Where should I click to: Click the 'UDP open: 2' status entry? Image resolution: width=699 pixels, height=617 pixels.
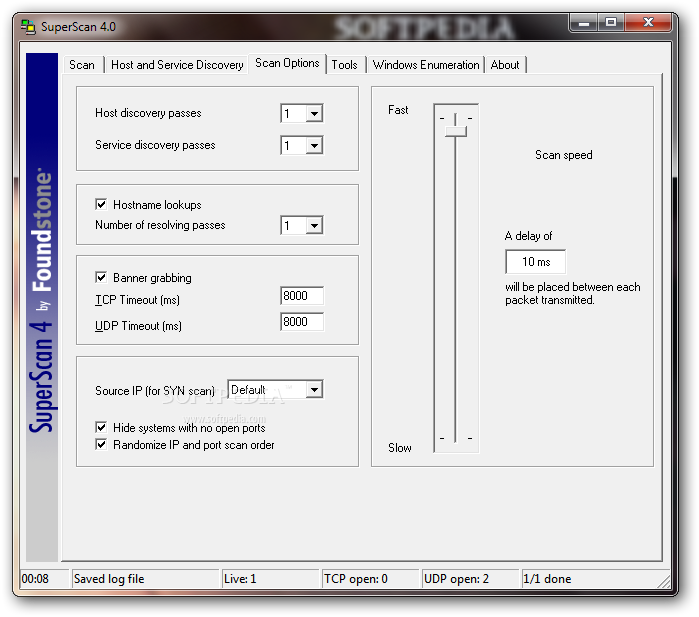[x=471, y=579]
